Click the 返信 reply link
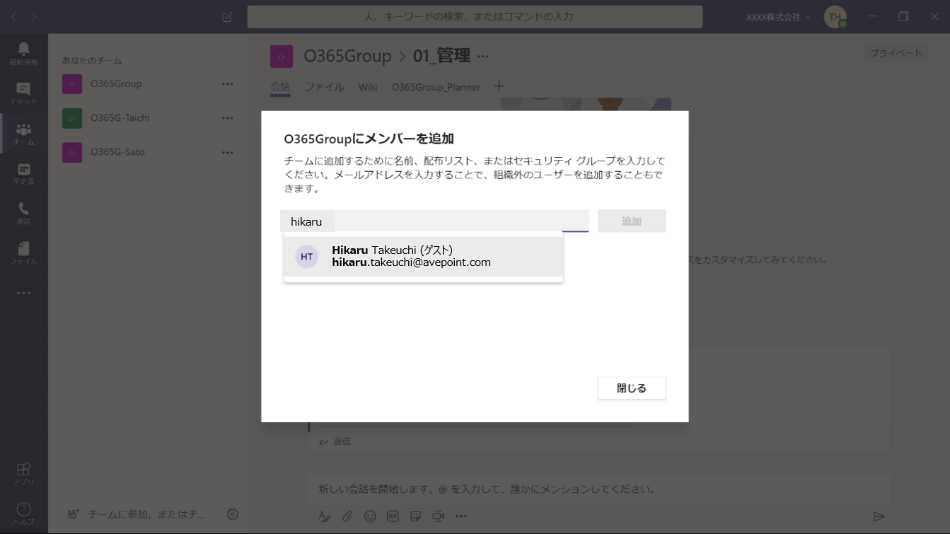Image resolution: width=950 pixels, height=534 pixels. [x=335, y=441]
